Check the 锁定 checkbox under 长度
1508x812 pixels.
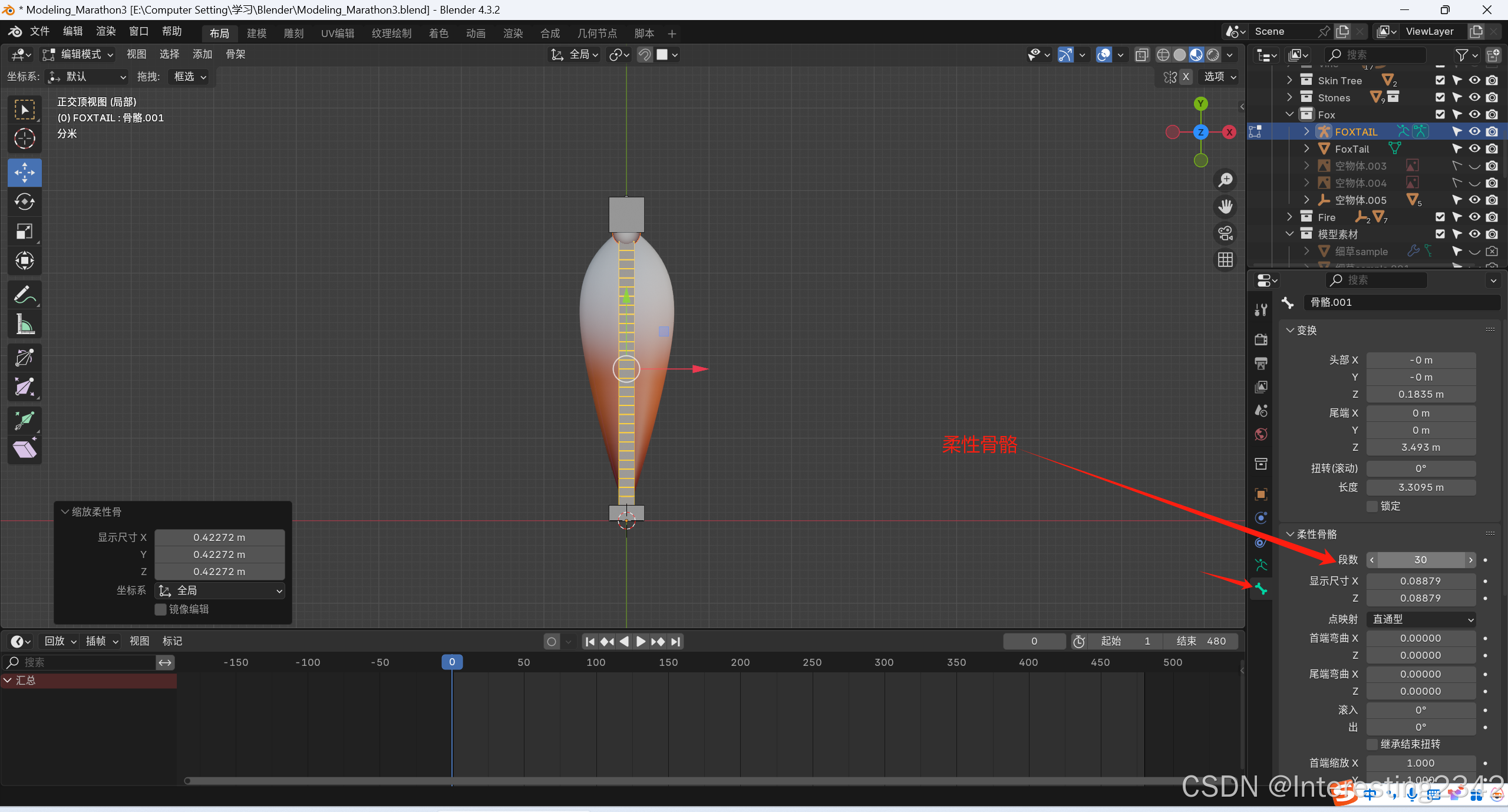point(1372,506)
